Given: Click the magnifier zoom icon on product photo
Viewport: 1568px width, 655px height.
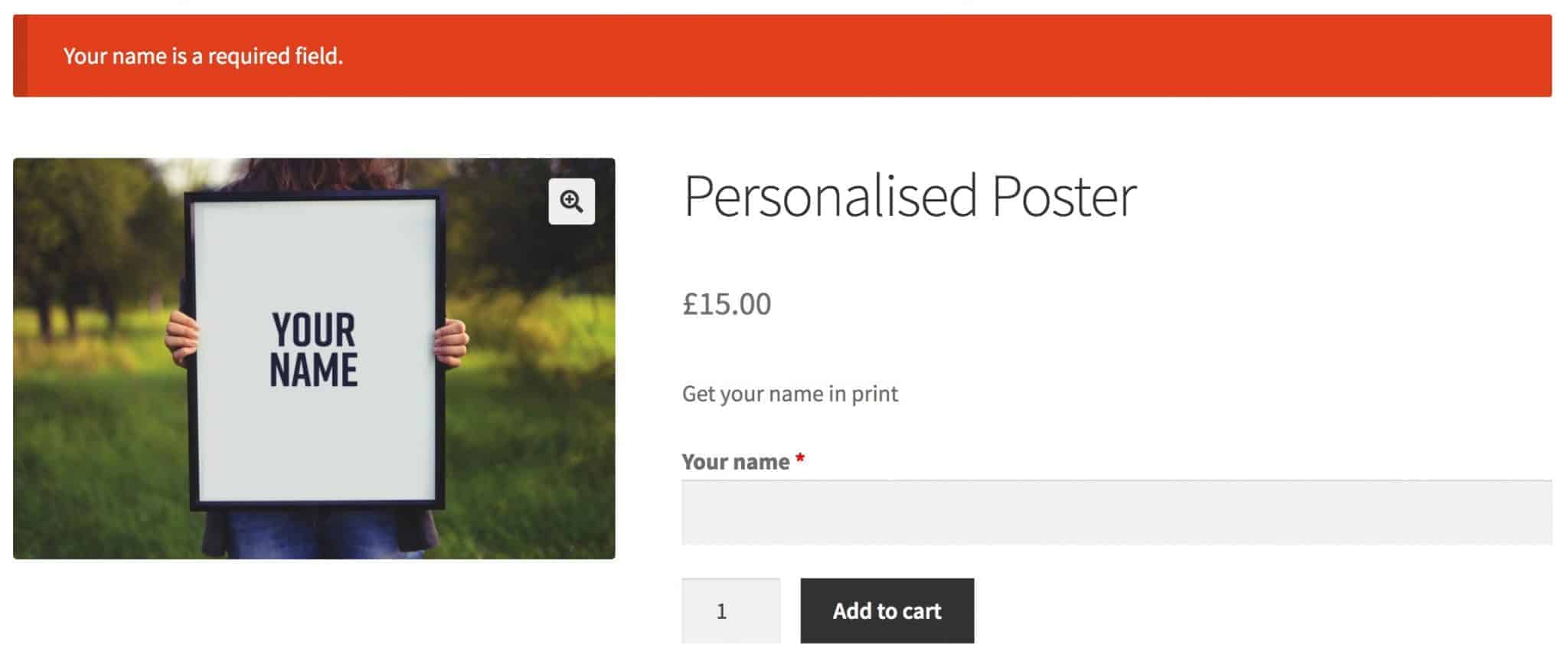Looking at the screenshot, I should (x=571, y=201).
